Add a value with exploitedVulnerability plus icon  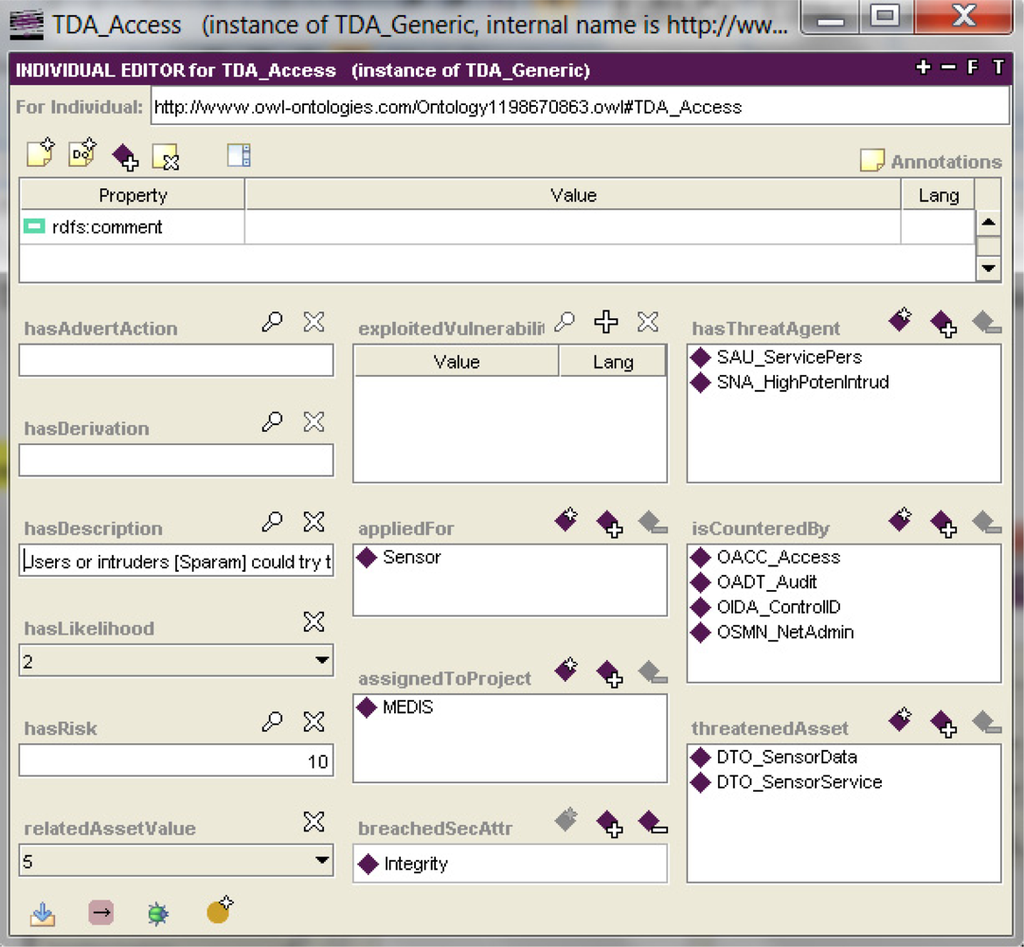pos(606,321)
